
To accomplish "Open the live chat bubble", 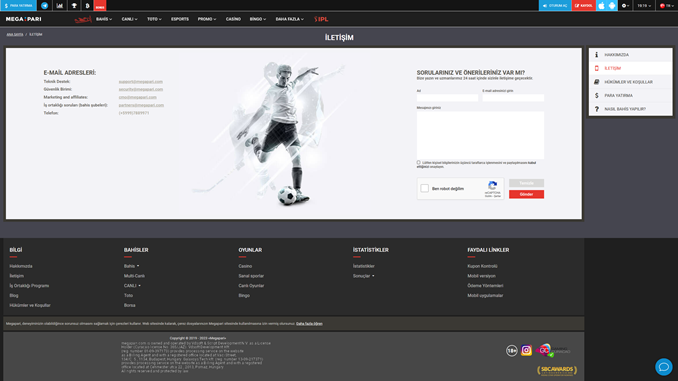I will click(x=664, y=367).
